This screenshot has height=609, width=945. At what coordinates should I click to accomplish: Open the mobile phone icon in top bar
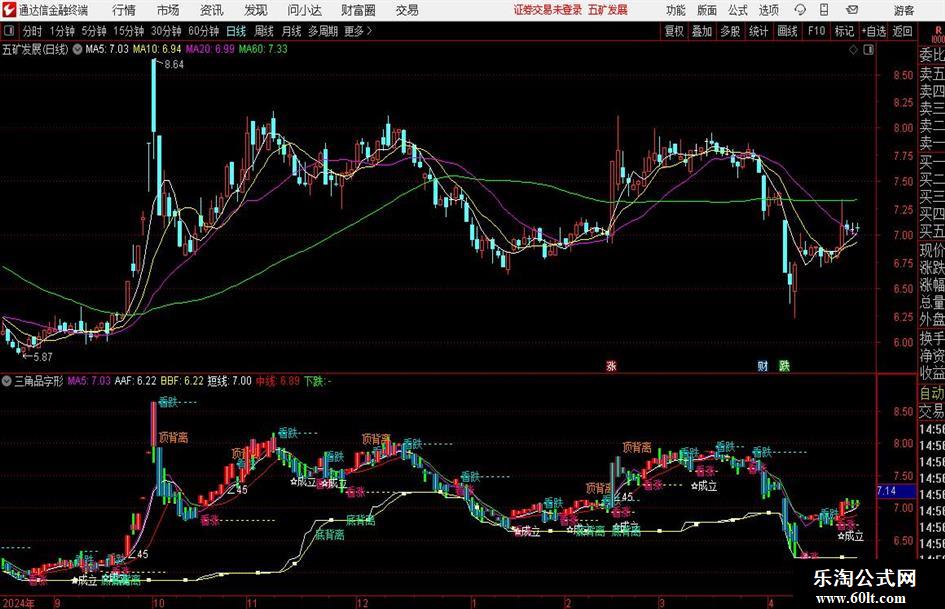point(824,10)
